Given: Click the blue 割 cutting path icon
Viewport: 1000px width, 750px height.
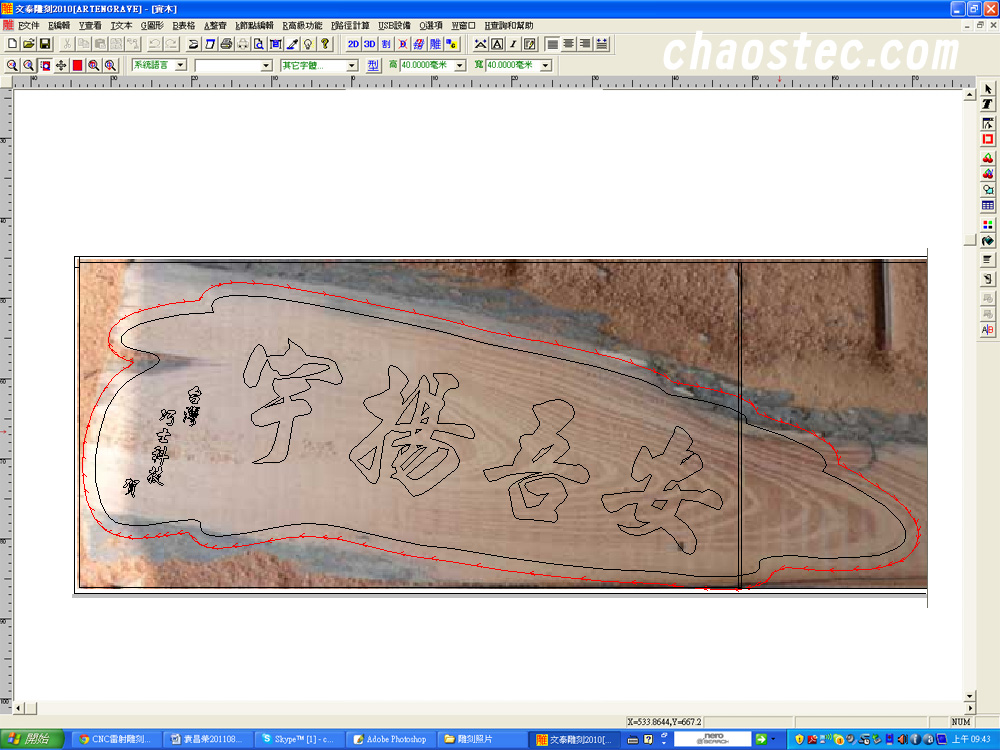Looking at the screenshot, I should click(386, 44).
